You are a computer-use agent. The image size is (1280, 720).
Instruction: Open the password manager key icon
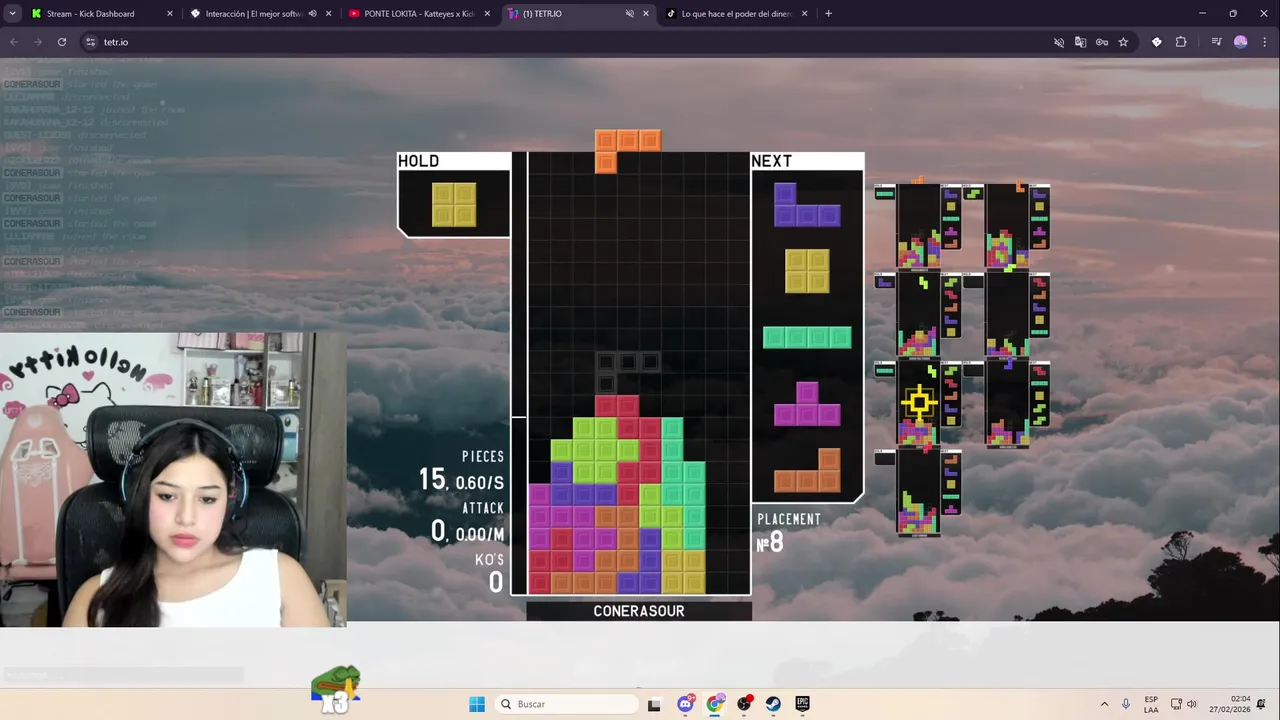point(1102,42)
